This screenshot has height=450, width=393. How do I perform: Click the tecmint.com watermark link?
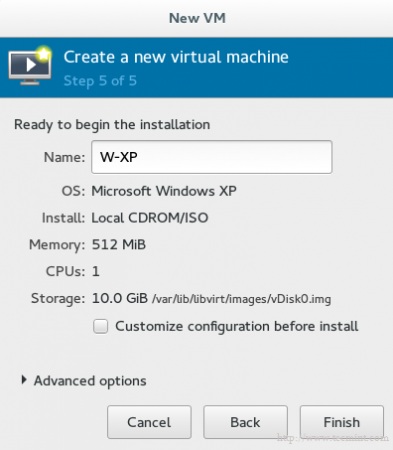point(333,437)
